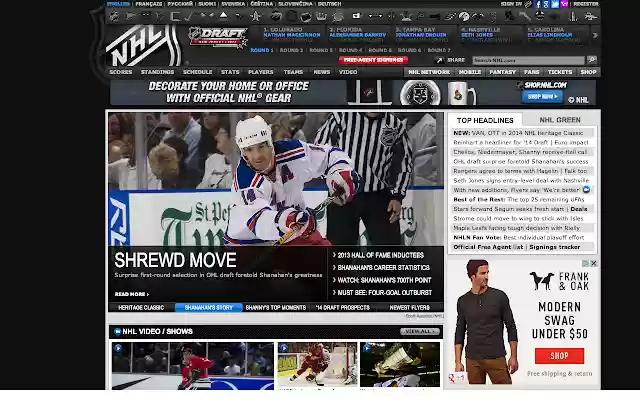Go to NHL shield logo home
The image size is (640, 400).
coord(143,46)
